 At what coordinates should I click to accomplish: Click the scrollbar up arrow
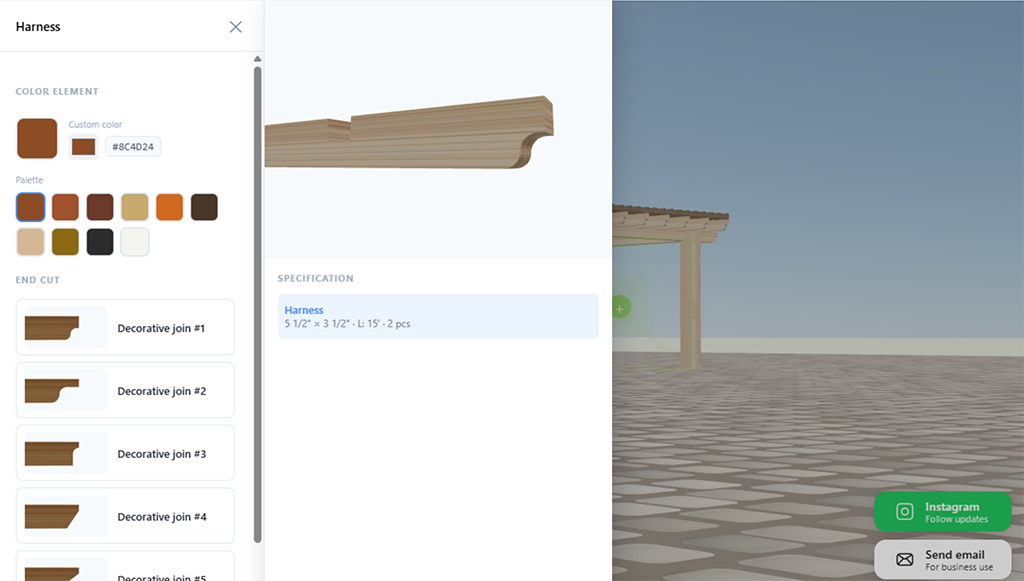pyautogui.click(x=257, y=59)
